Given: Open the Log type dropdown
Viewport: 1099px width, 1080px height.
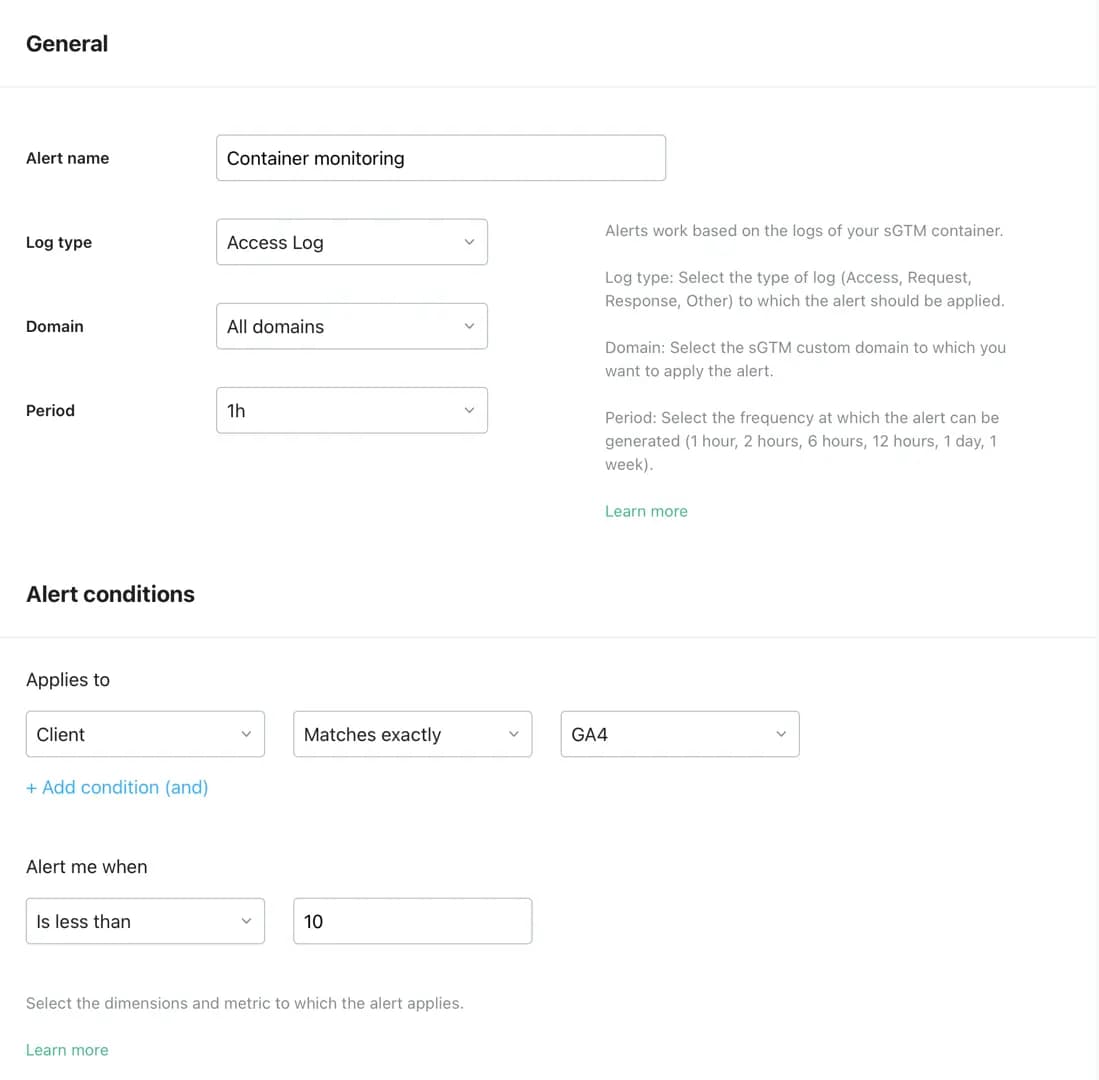Looking at the screenshot, I should coord(352,242).
